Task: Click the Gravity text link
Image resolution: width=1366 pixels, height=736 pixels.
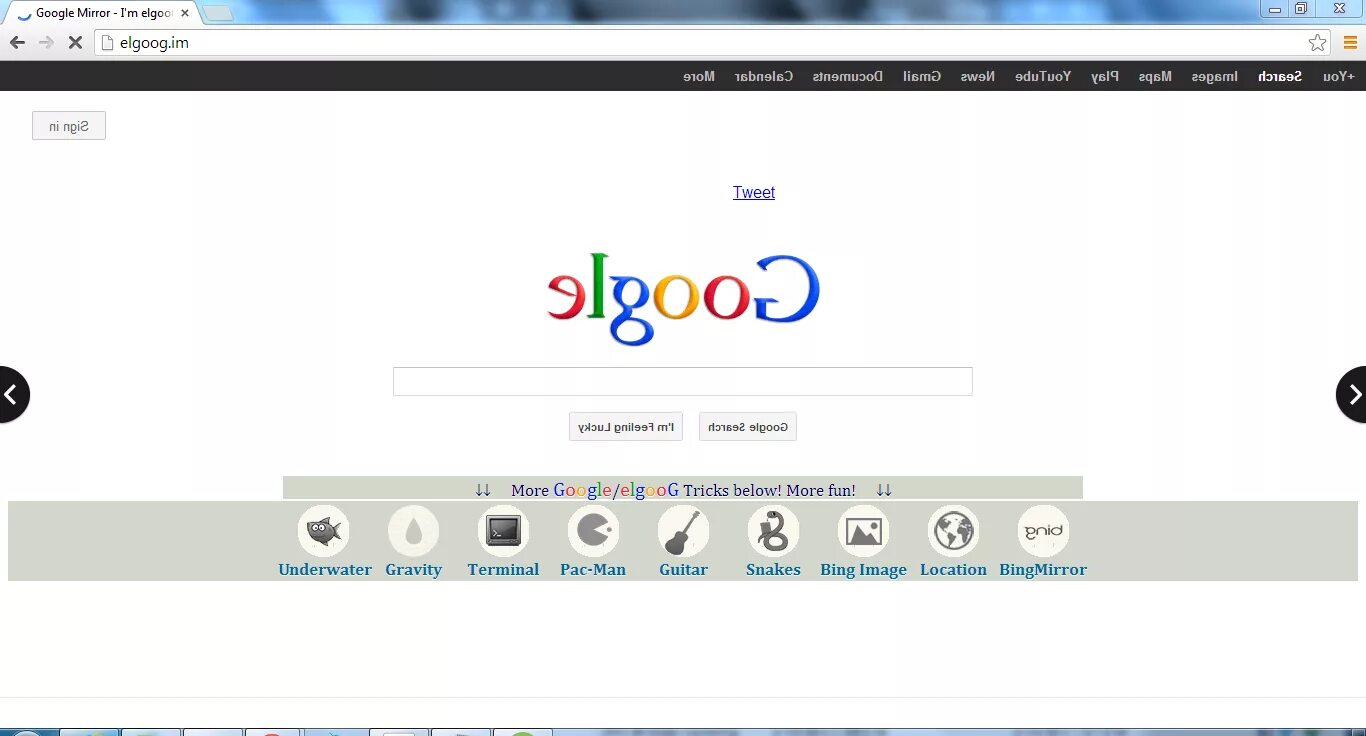Action: click(x=413, y=570)
